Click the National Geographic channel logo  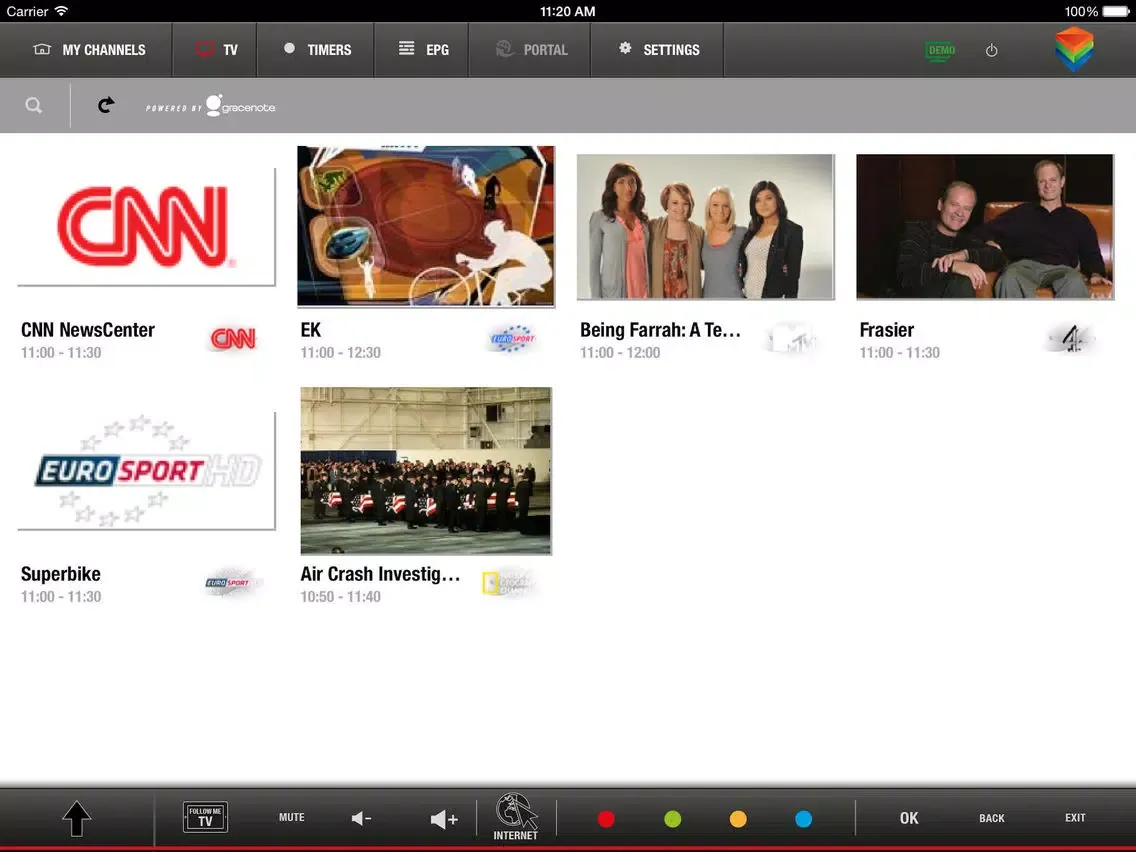click(509, 582)
